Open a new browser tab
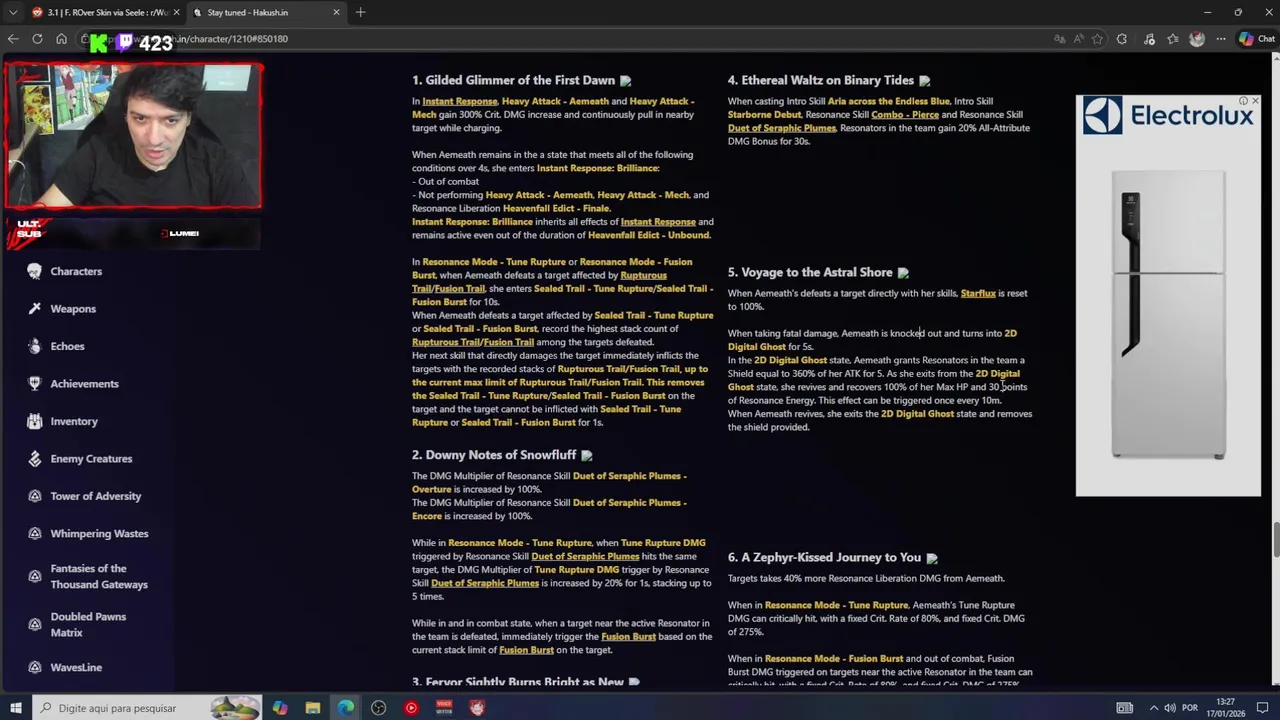 pyautogui.click(x=360, y=12)
